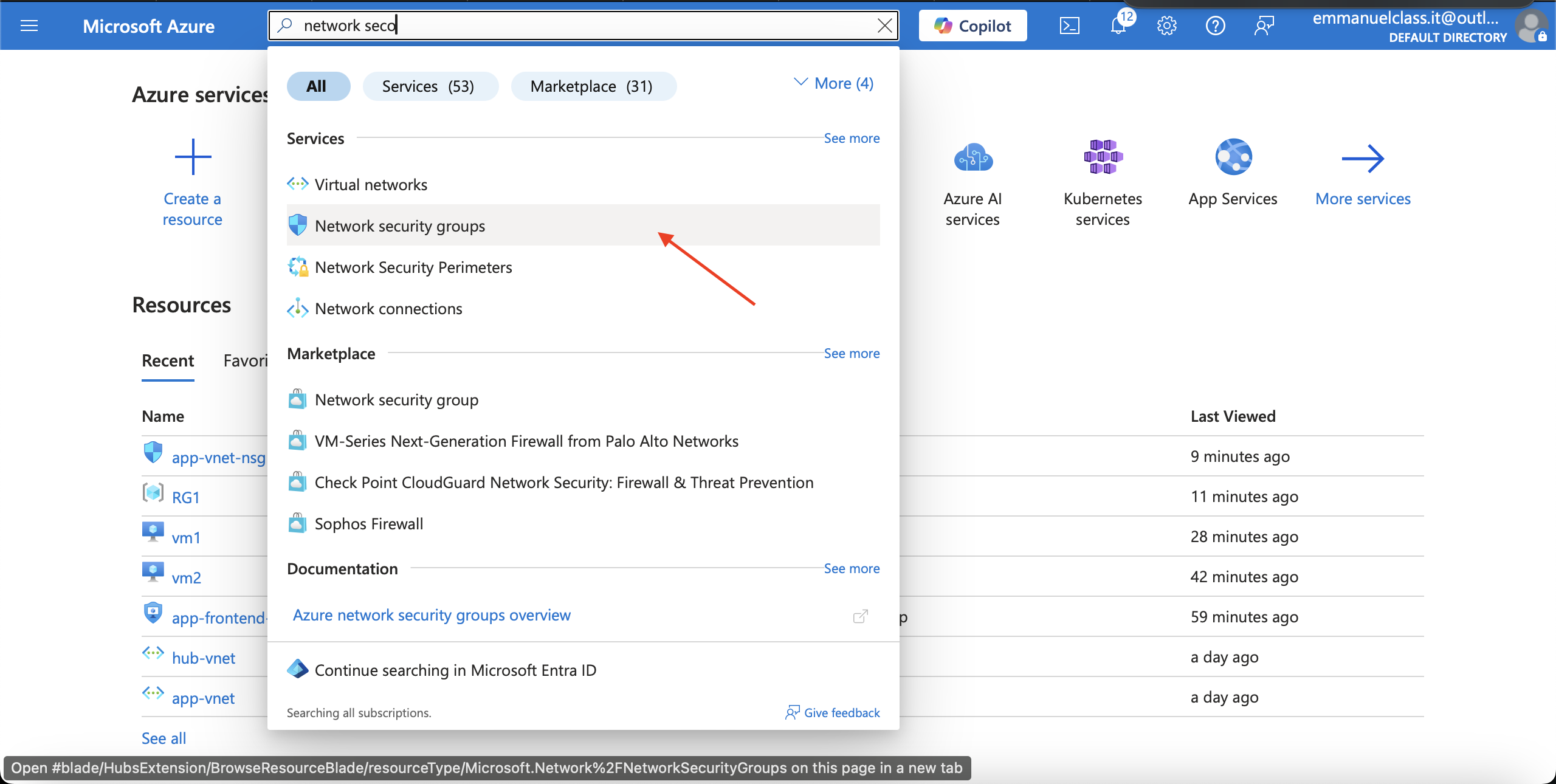Click the Network security groups shield icon
The width and height of the screenshot is (1556, 784).
click(x=298, y=225)
